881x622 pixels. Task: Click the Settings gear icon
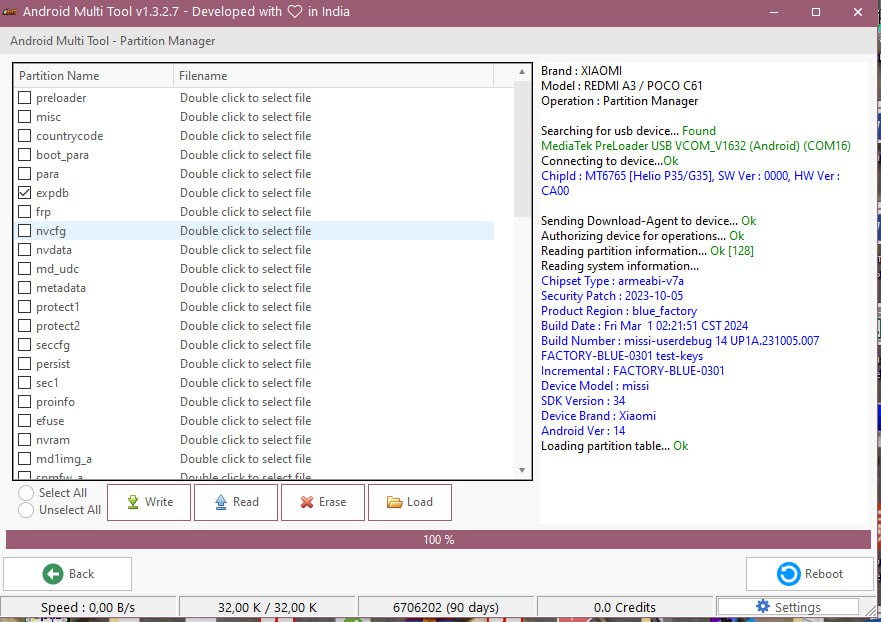(x=762, y=606)
